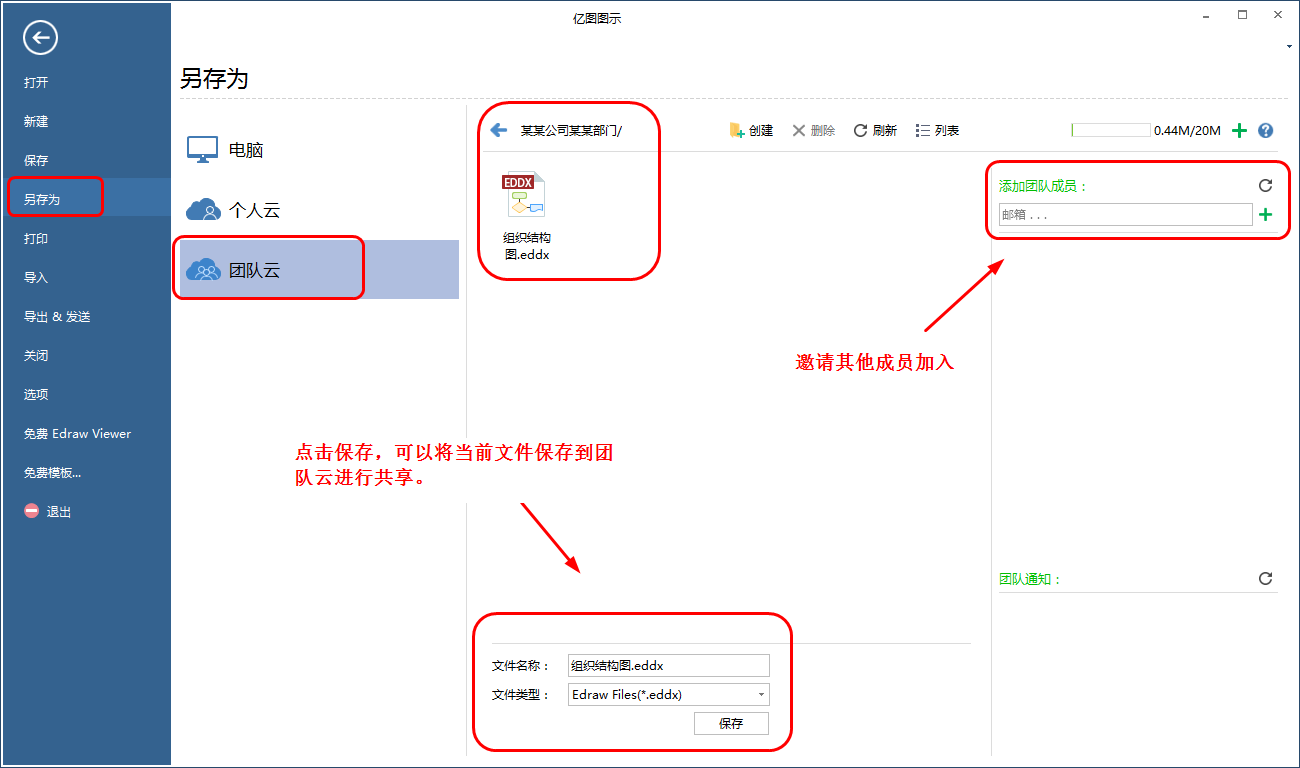Click the 邮箱 email input field

pyautogui.click(x=1125, y=214)
